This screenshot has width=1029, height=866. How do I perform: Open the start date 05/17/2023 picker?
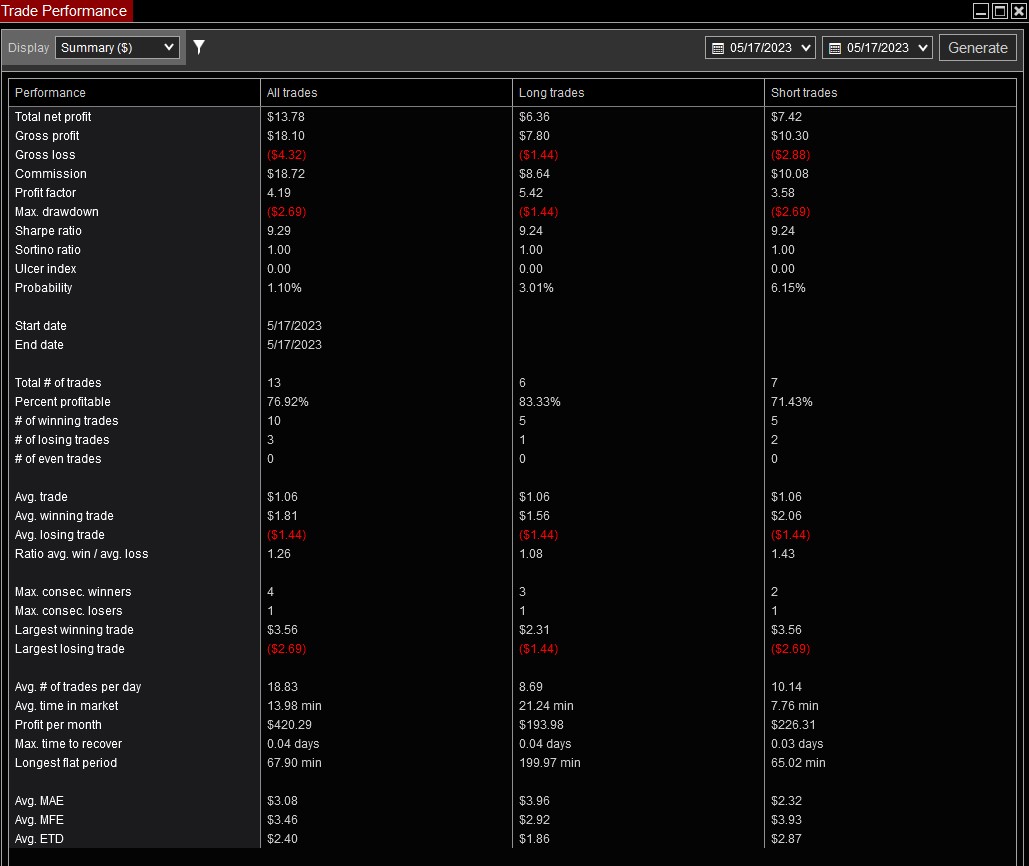click(760, 48)
